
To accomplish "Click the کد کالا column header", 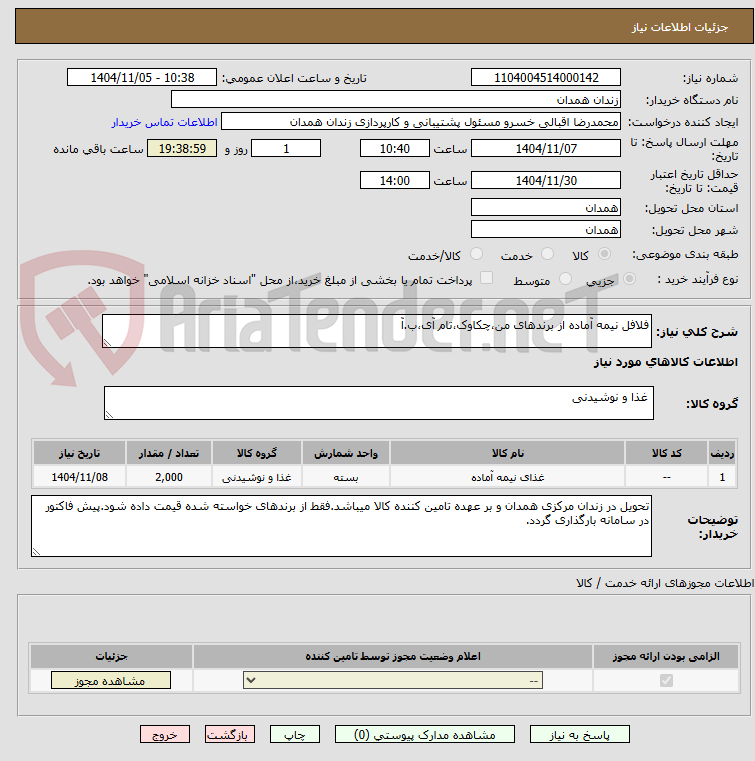I will click(666, 453).
